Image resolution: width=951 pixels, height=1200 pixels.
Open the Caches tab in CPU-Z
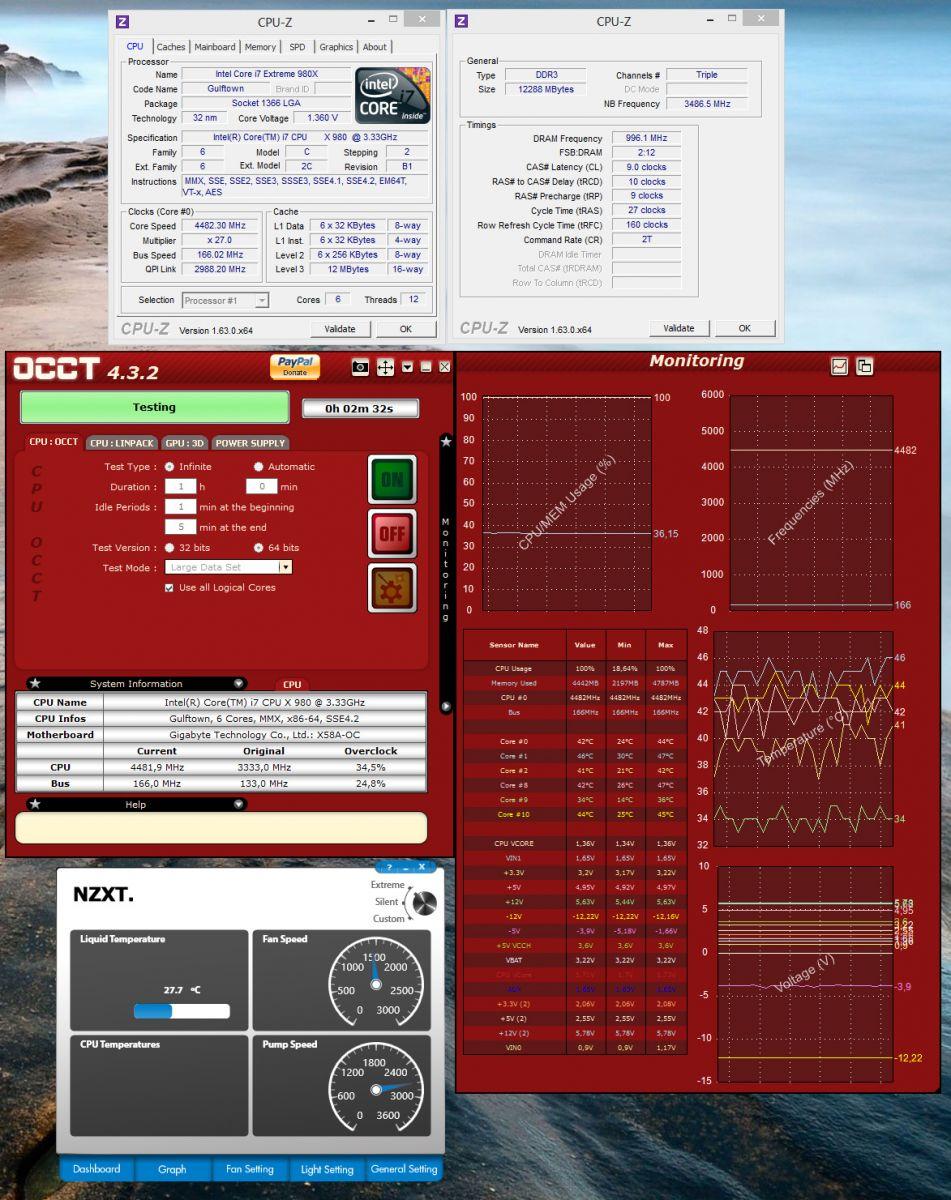[x=171, y=47]
